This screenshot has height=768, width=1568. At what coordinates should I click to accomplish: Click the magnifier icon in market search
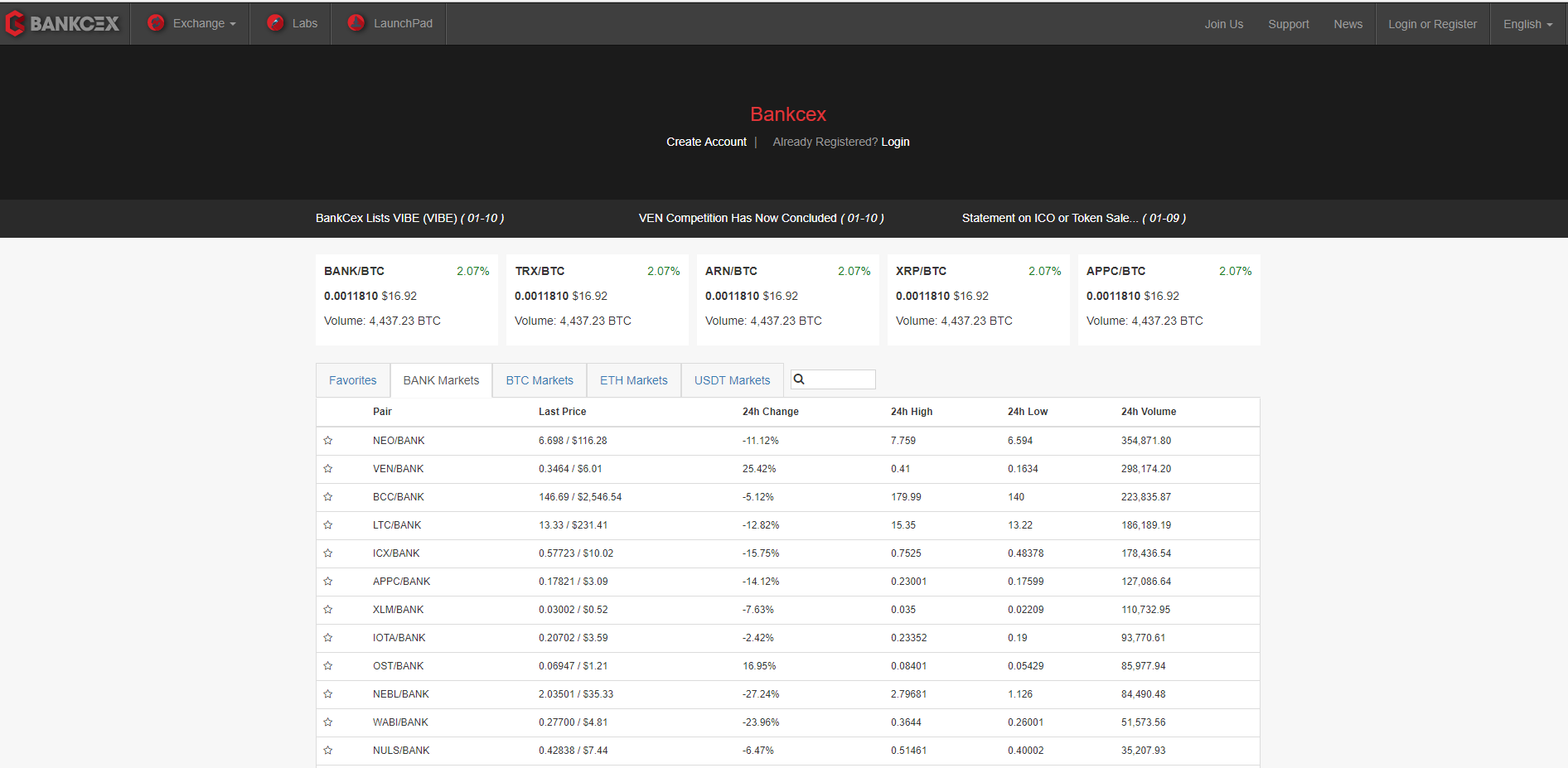(799, 379)
